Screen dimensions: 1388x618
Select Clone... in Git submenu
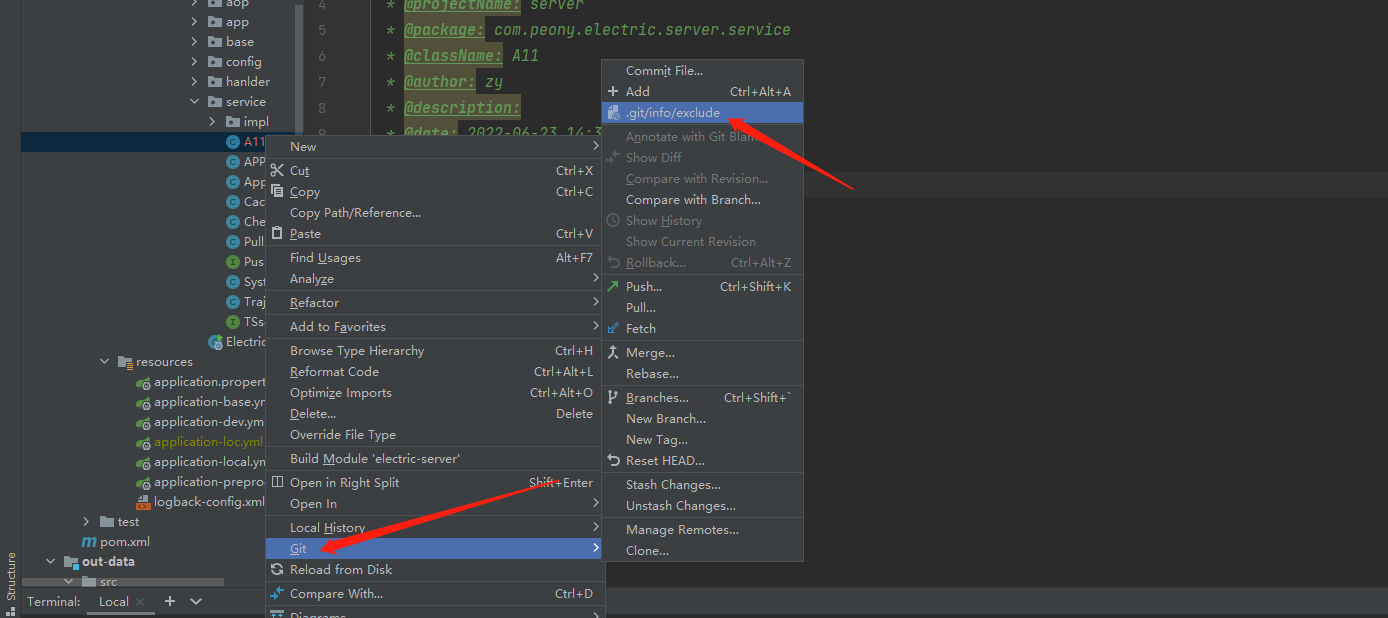coord(702,550)
